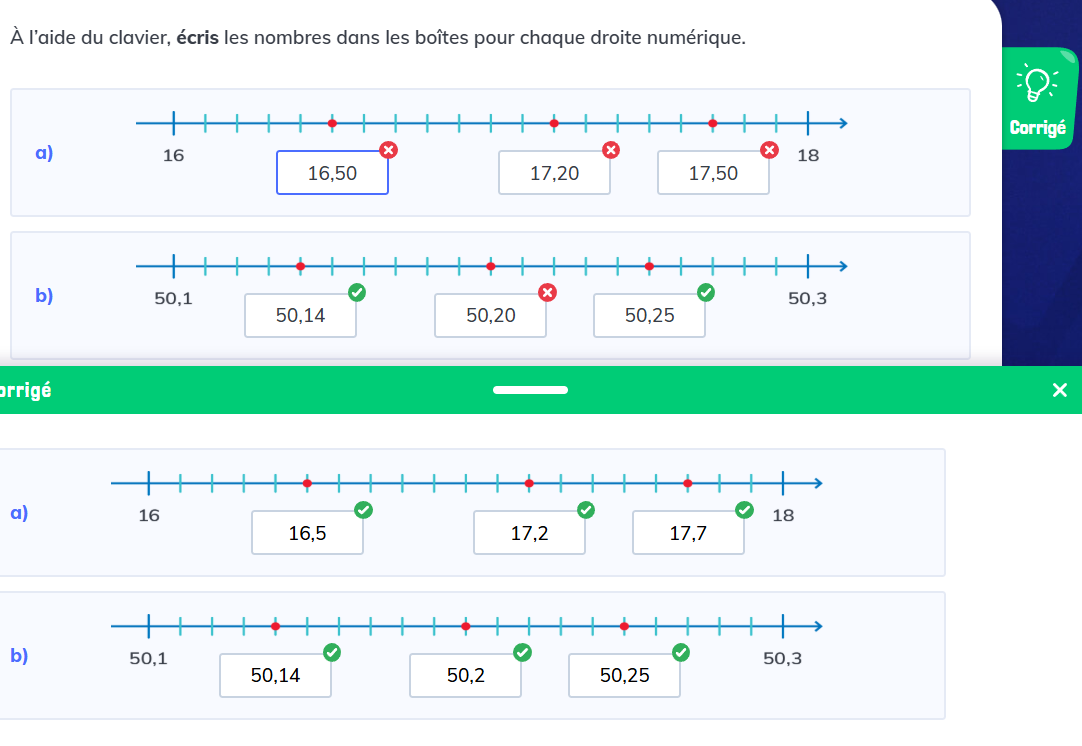Screen dimensions: 1082x746
Task: Close the green Corrigé panel
Action: point(1060,390)
